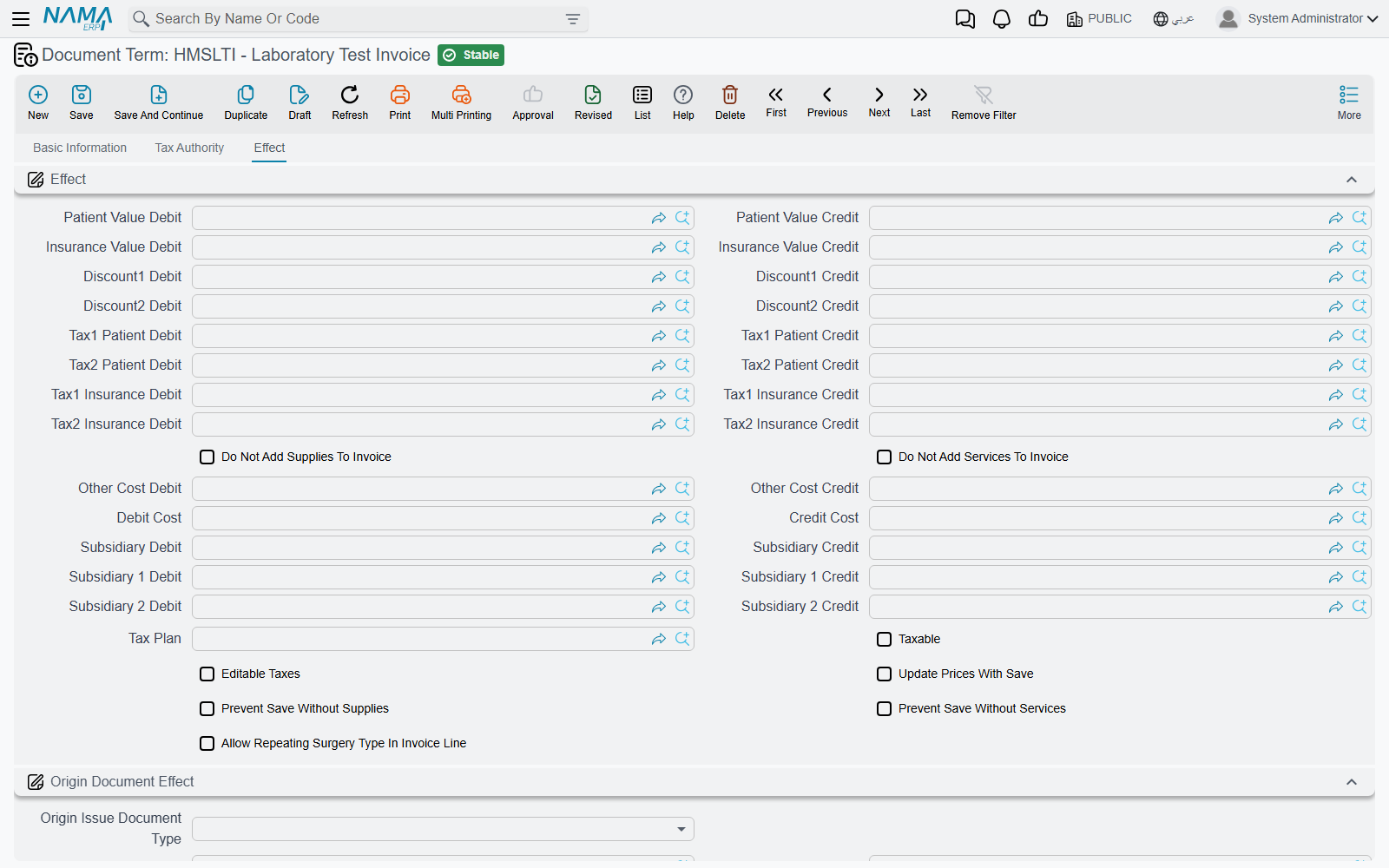Click the Search By Name Or Code field
This screenshot has height=868, width=1389.
(356, 19)
